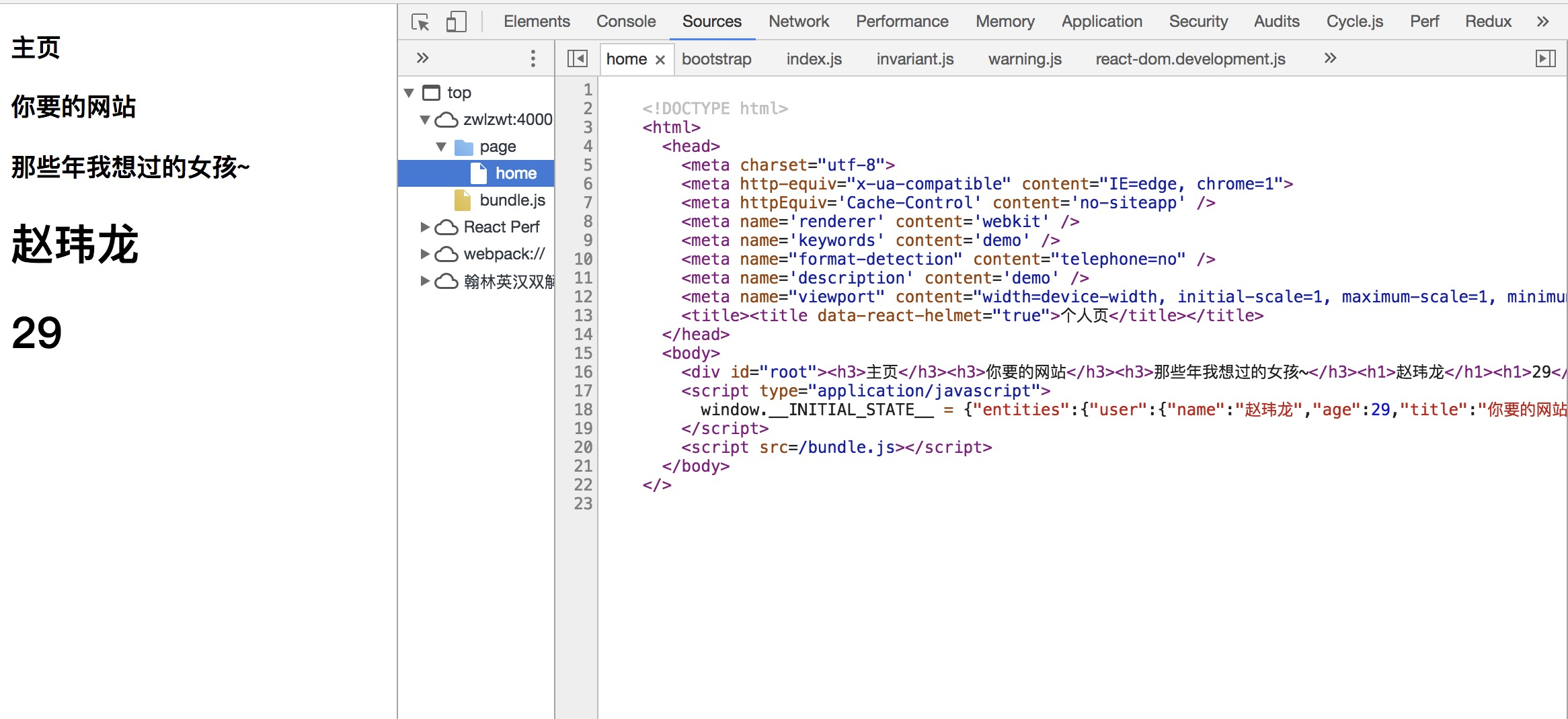Select the top frame icon

[x=431, y=93]
